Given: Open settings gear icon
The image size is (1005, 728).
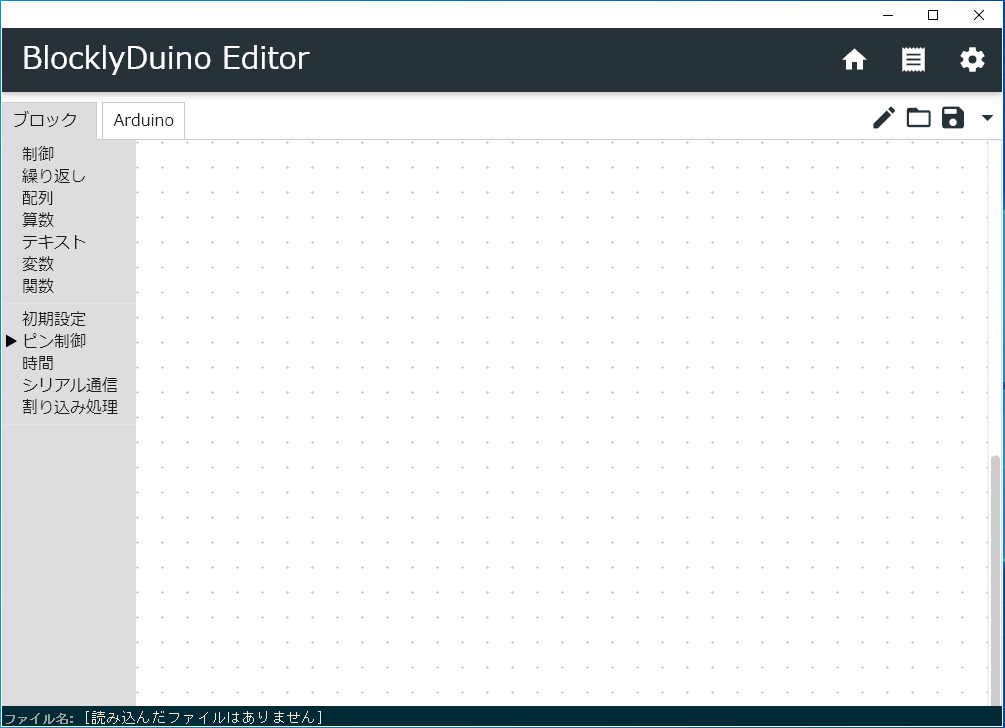Looking at the screenshot, I should 972,60.
